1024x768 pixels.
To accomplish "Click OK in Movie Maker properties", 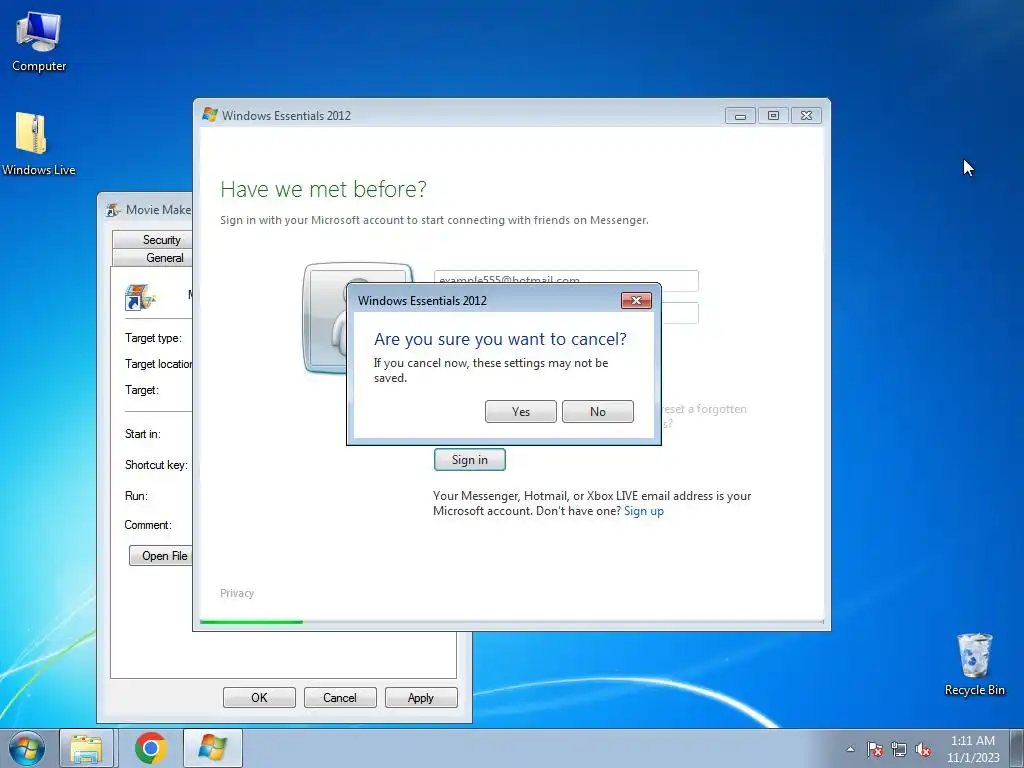I will coord(259,697).
